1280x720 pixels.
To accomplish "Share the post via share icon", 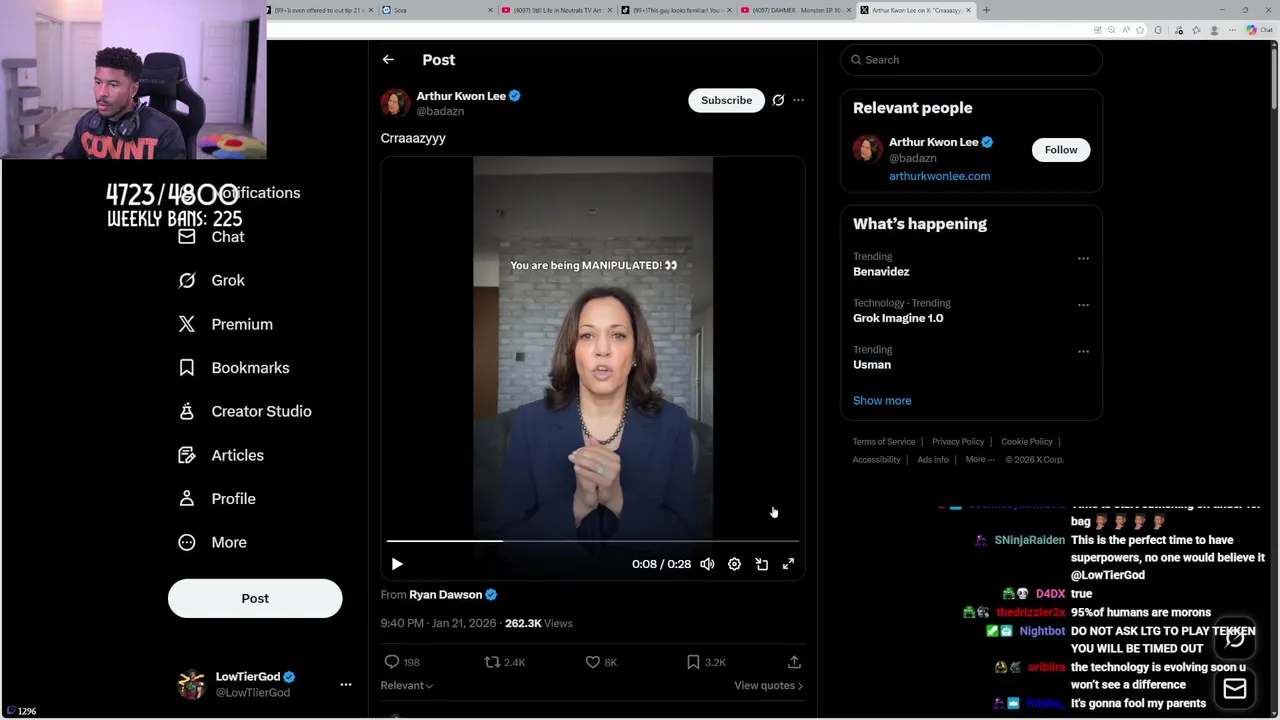I will point(794,662).
